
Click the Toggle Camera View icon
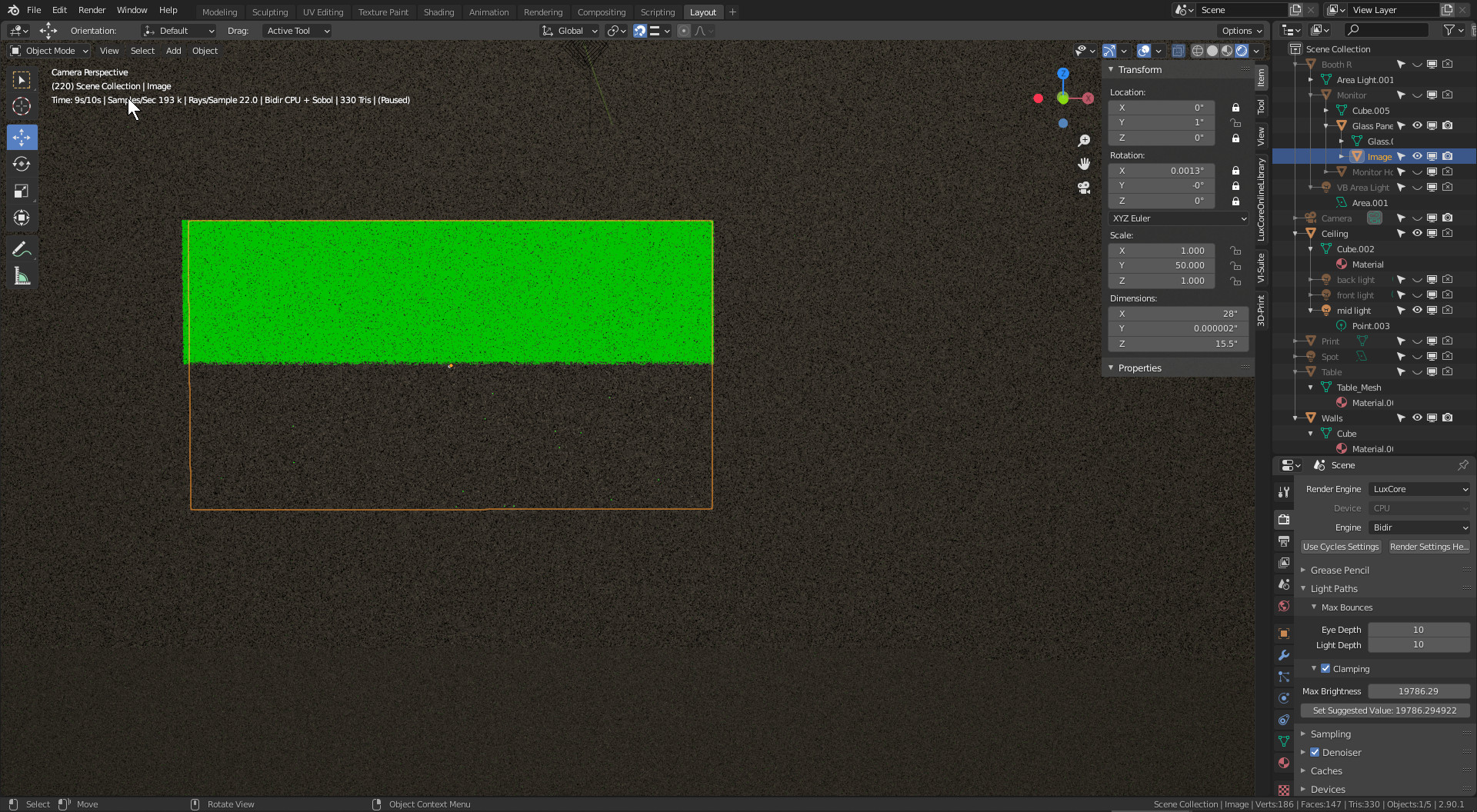click(1084, 188)
